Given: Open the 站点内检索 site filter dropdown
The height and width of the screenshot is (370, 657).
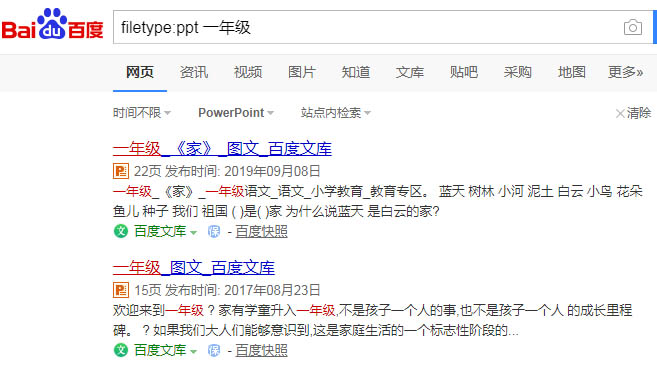Looking at the screenshot, I should point(336,113).
